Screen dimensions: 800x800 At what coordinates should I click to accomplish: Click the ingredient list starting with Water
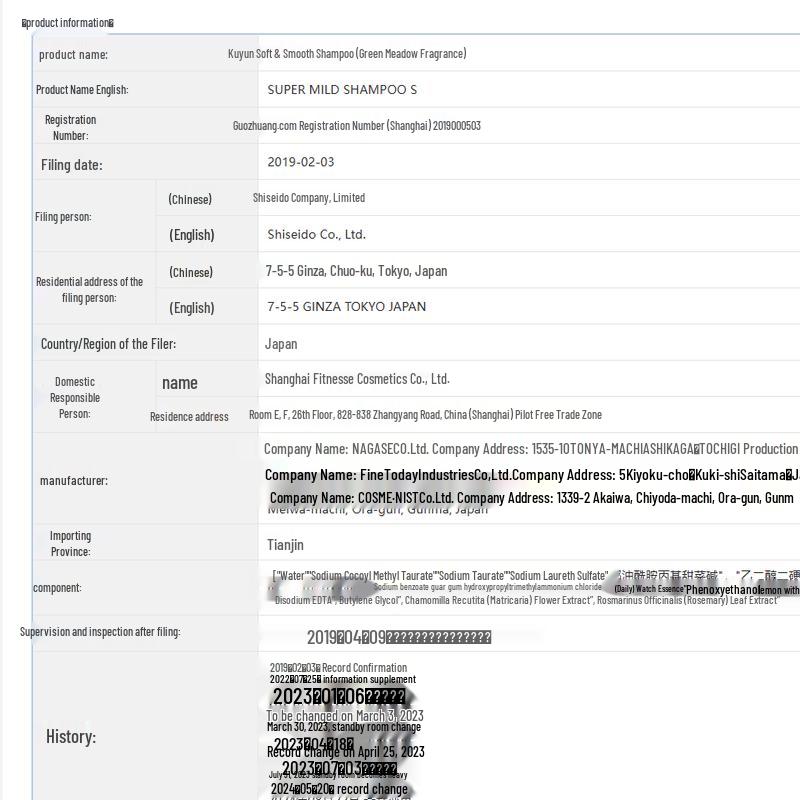(440, 576)
